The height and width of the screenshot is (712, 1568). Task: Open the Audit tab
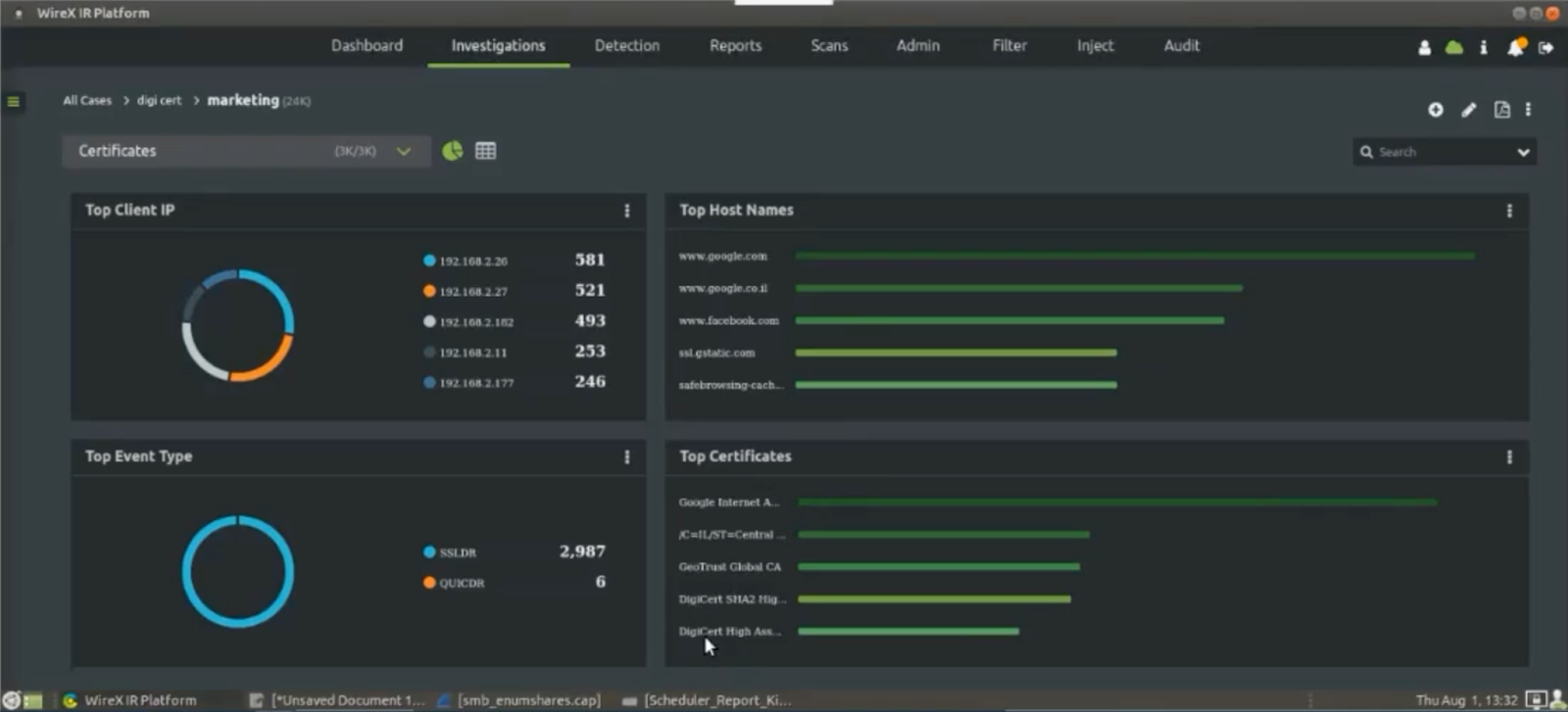click(1181, 46)
